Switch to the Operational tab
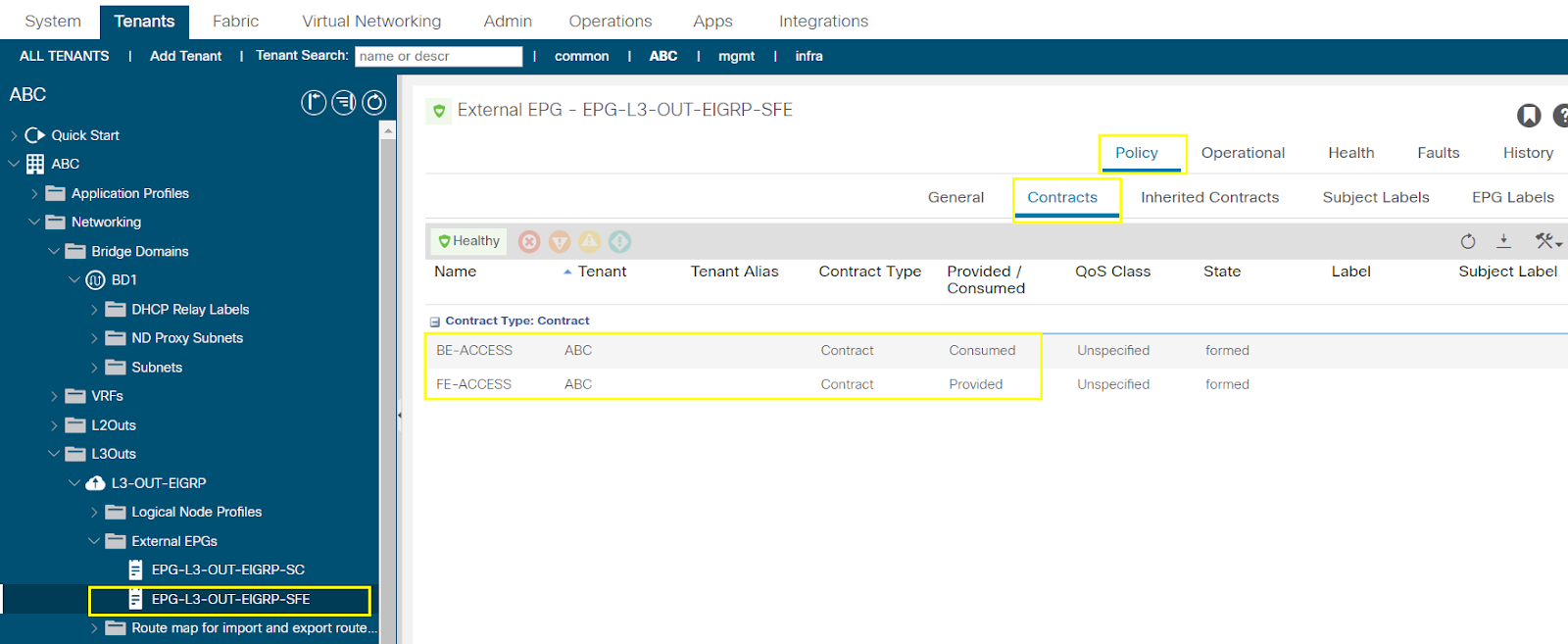The height and width of the screenshot is (644, 1568). pyautogui.click(x=1243, y=153)
